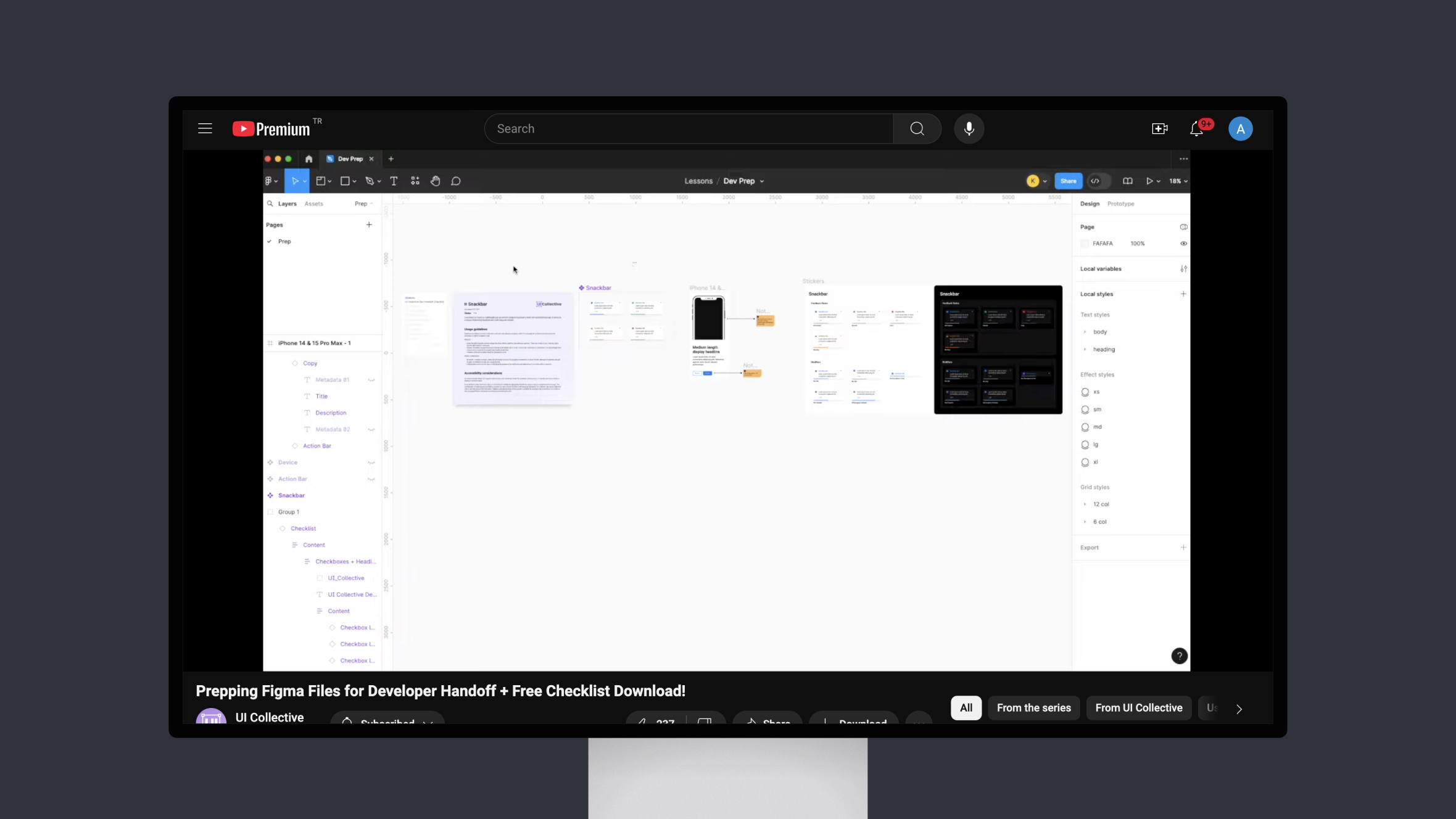Select the Dev Prep file tab
The height and width of the screenshot is (819, 1456).
pyautogui.click(x=350, y=158)
